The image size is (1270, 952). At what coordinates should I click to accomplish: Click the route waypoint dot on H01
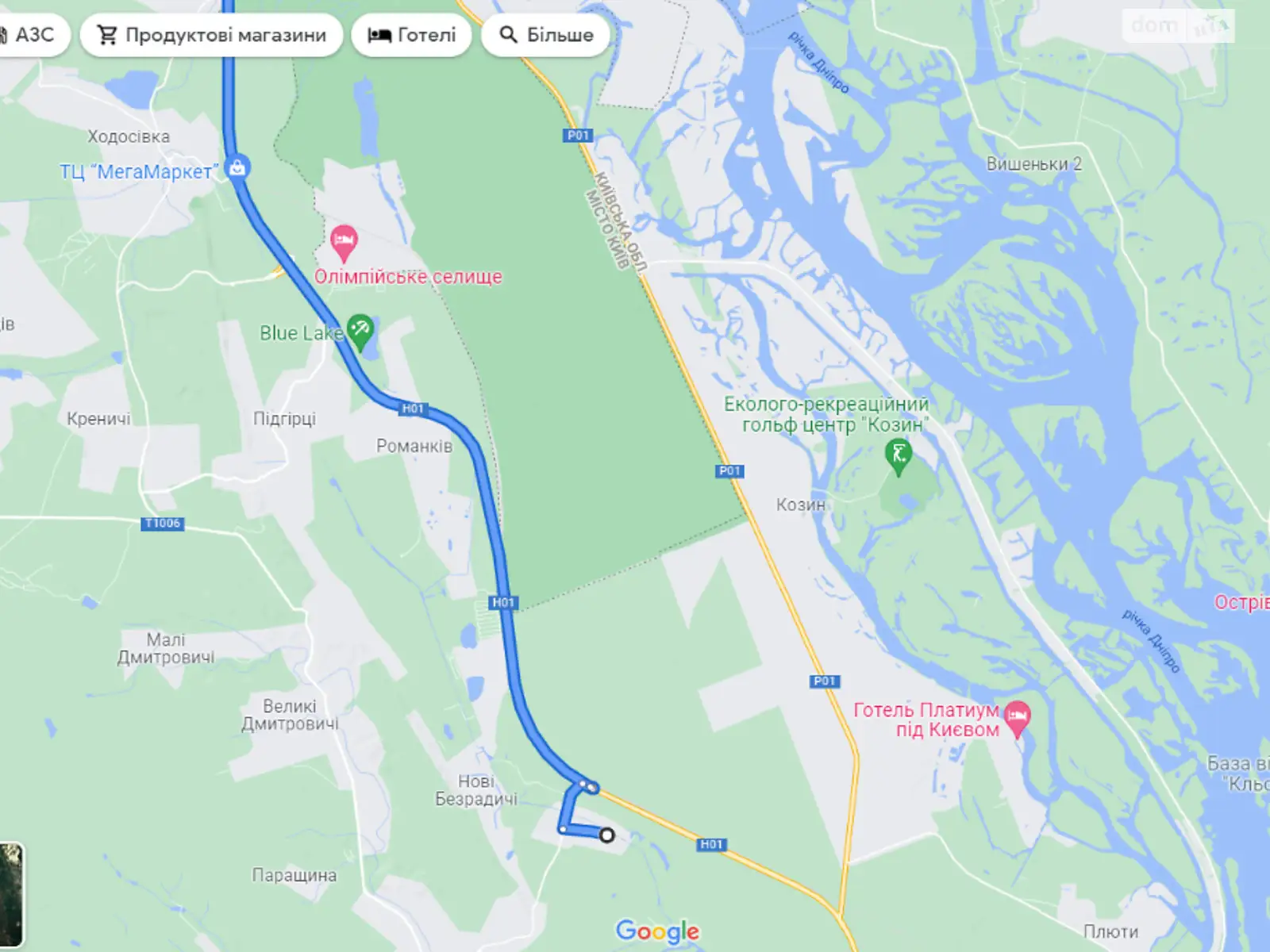(x=593, y=788)
